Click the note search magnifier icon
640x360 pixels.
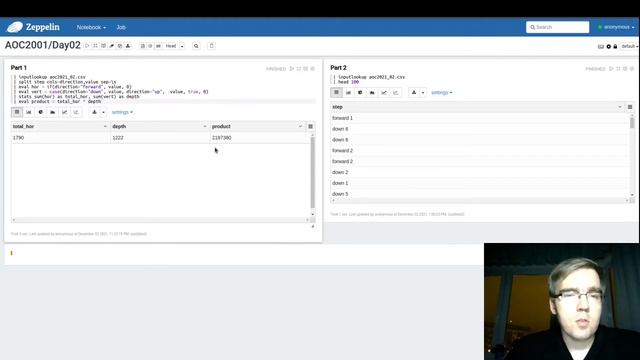point(196,46)
